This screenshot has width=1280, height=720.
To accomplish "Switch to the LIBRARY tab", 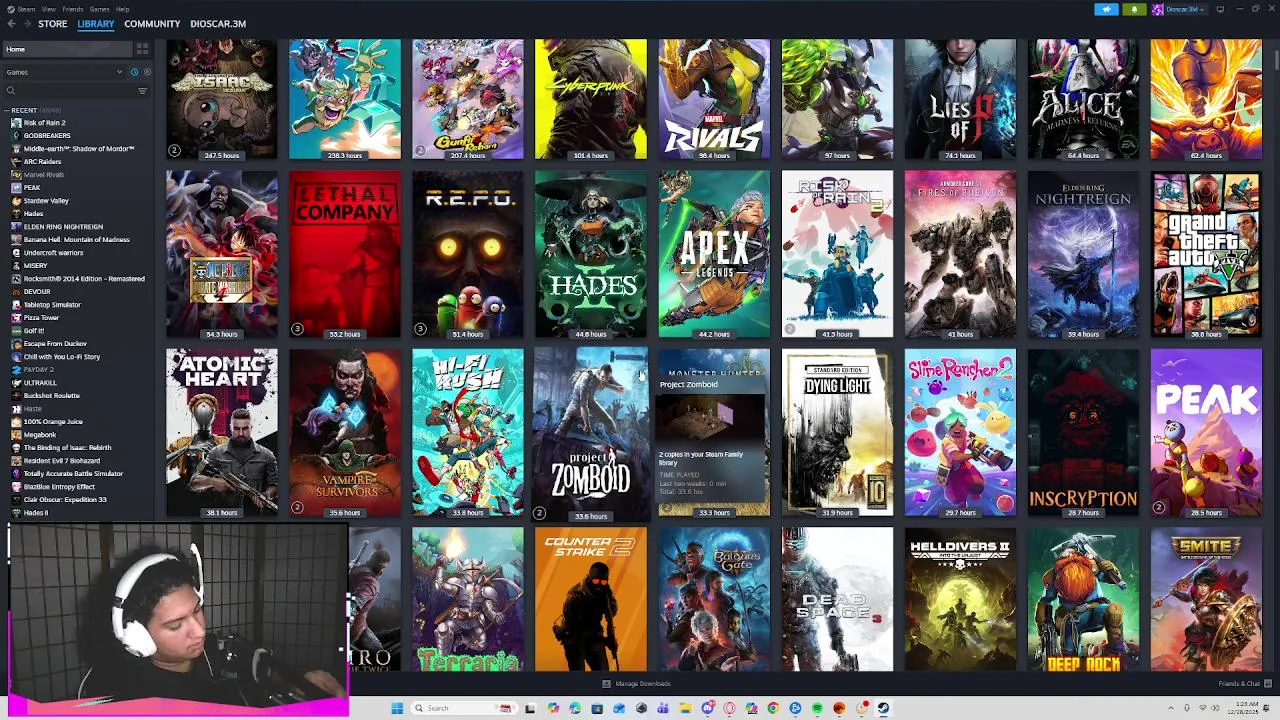I will (x=96, y=24).
